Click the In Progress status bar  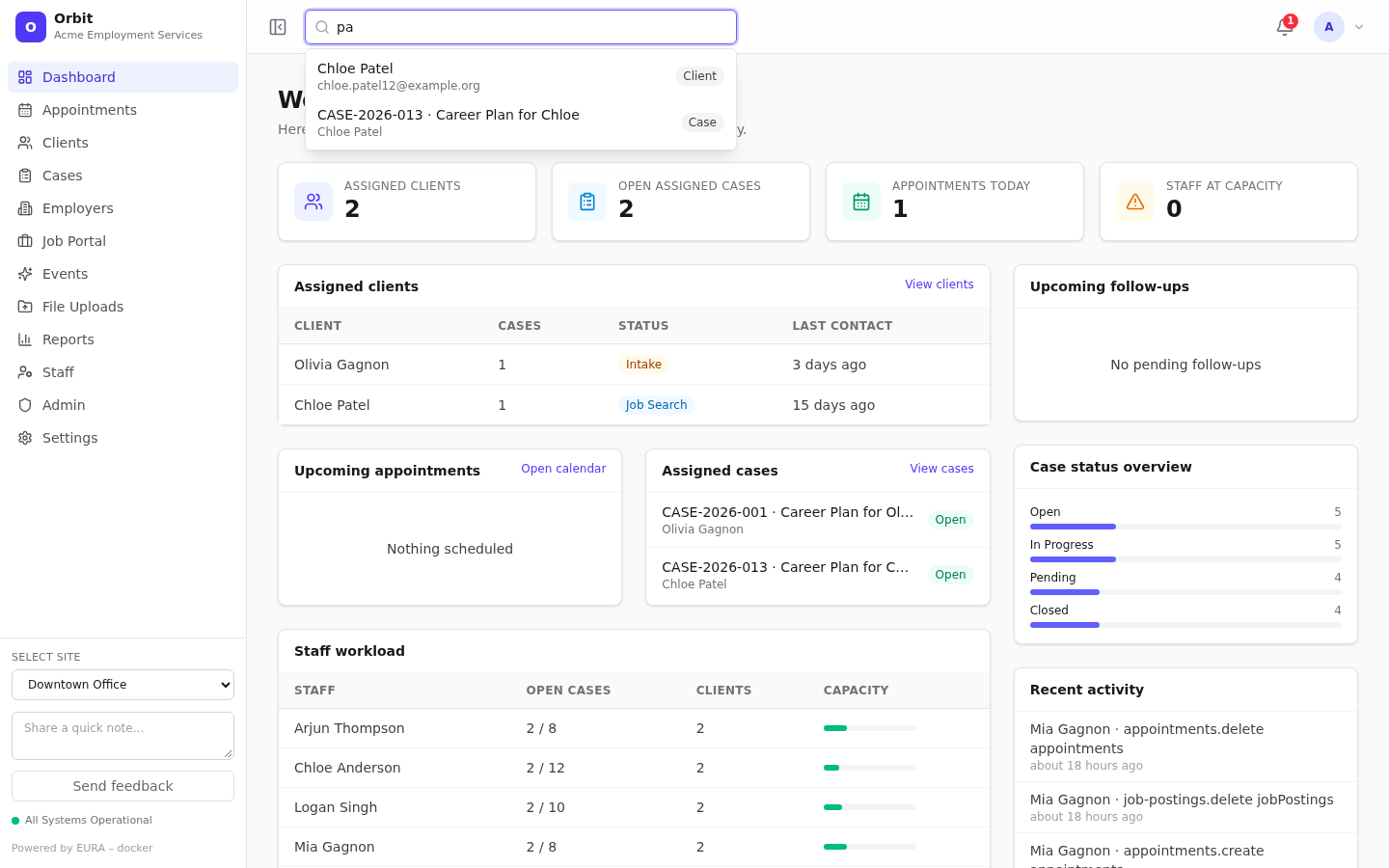(x=1185, y=559)
